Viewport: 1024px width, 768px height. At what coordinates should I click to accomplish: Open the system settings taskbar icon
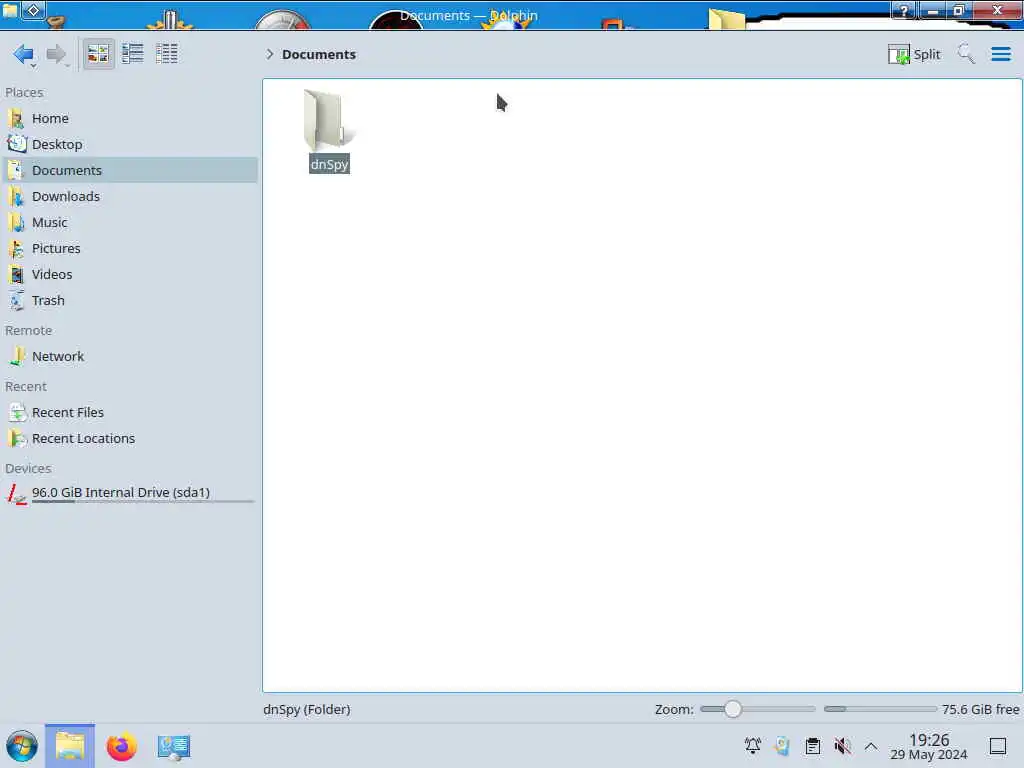click(173, 746)
